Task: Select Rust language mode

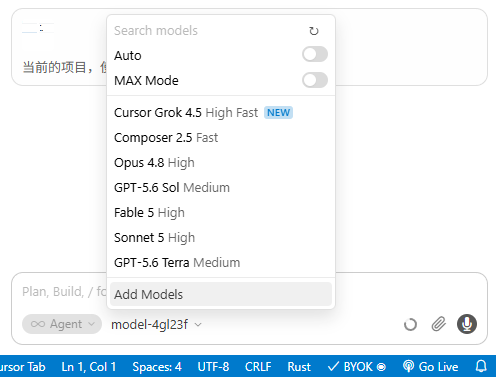Action: point(299,367)
